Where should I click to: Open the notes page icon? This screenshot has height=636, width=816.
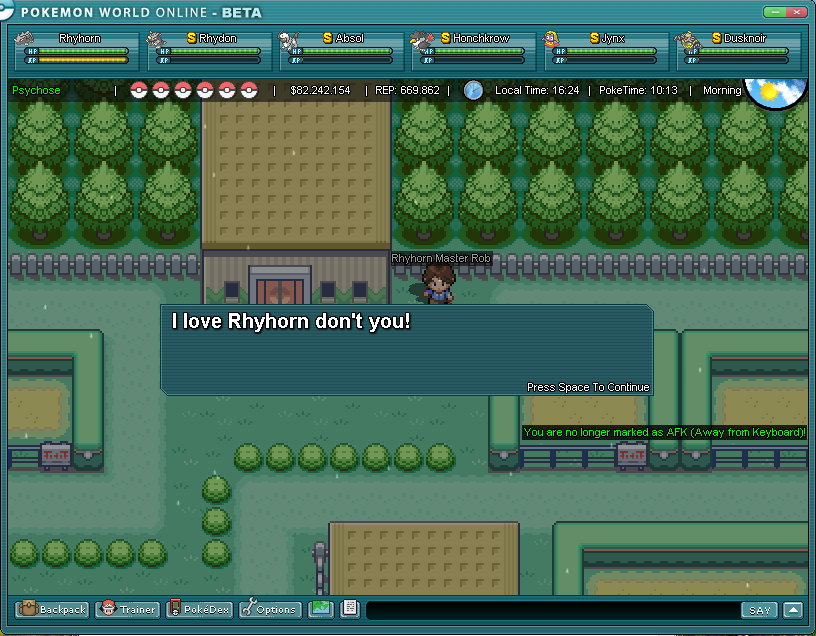coord(350,608)
